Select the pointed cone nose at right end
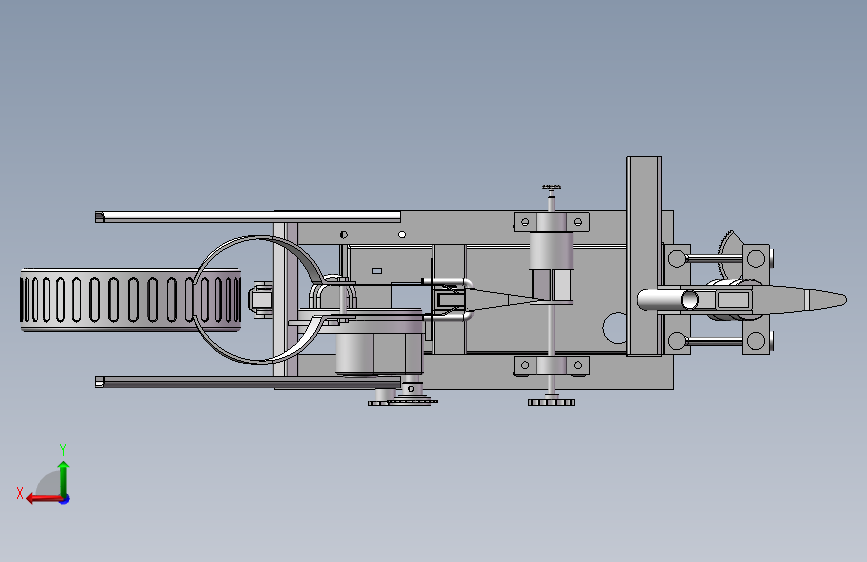867x562 pixels. [826, 300]
